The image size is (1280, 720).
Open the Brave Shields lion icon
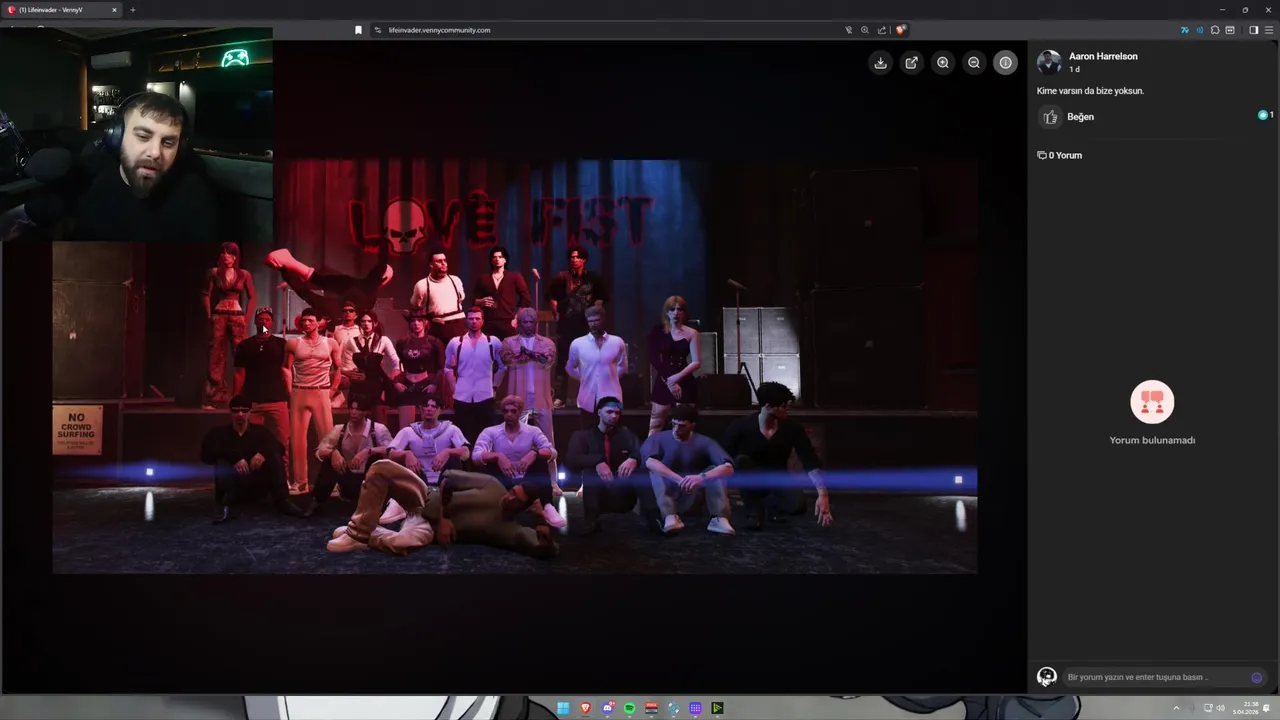[901, 30]
